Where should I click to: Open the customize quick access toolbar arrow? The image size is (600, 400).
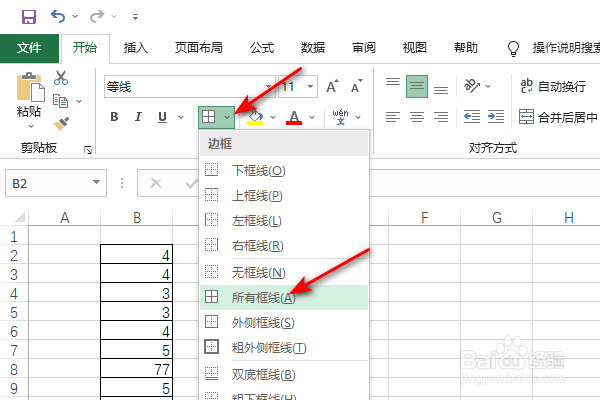[x=135, y=17]
